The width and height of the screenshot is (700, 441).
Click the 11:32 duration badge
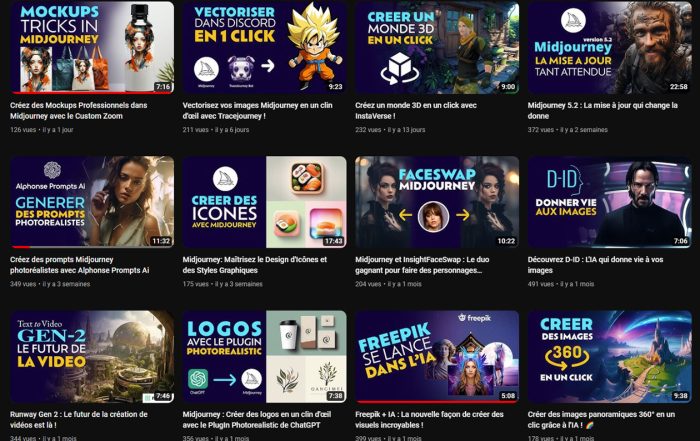coord(161,241)
